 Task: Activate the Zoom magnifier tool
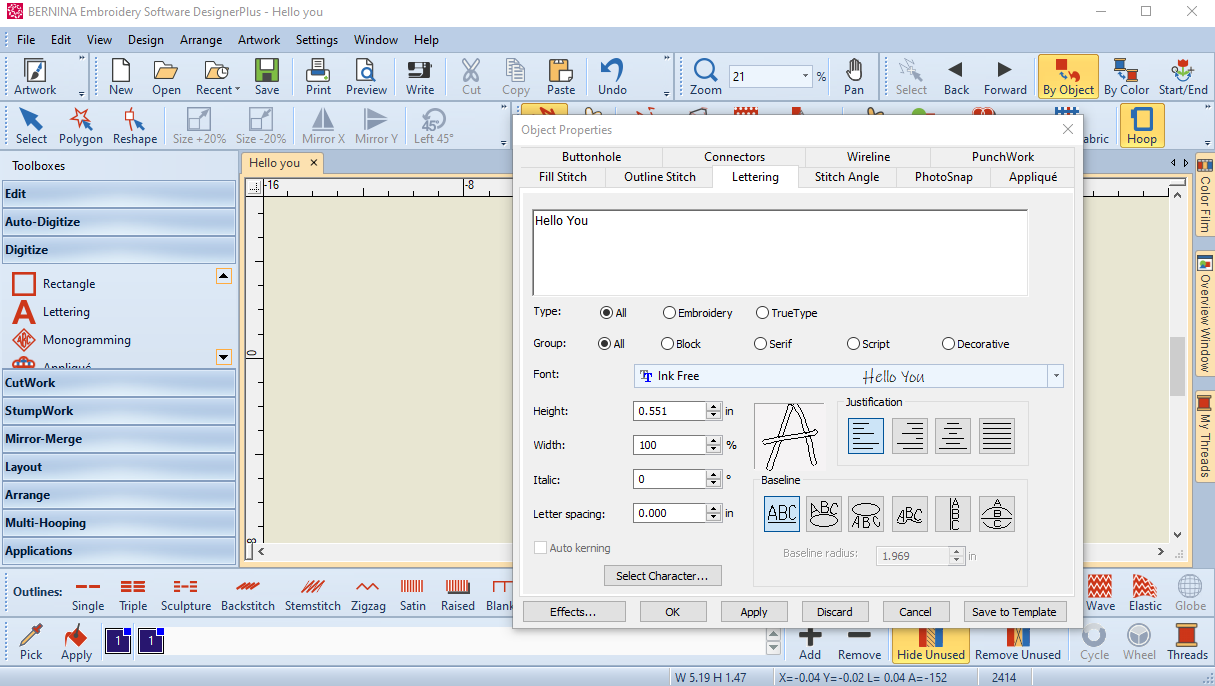pyautogui.click(x=706, y=77)
